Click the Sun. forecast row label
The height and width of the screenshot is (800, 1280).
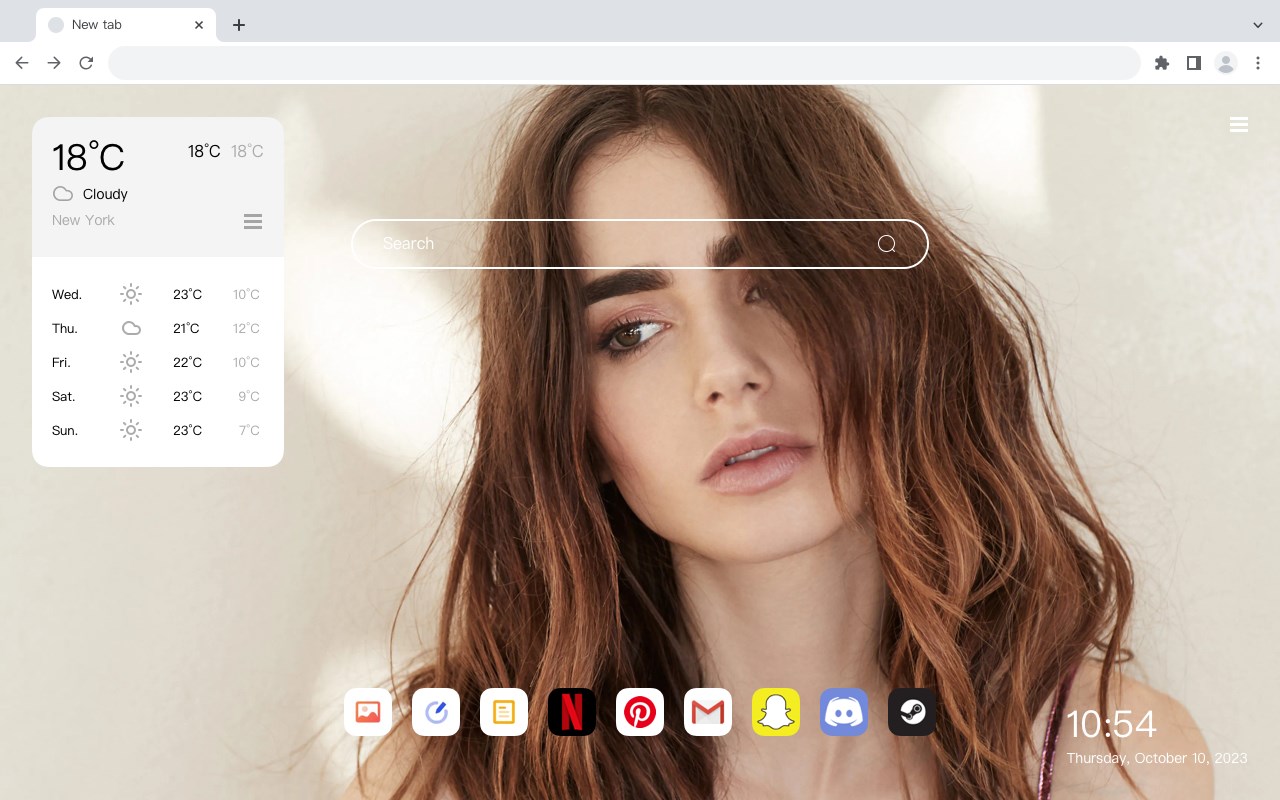[x=65, y=430]
